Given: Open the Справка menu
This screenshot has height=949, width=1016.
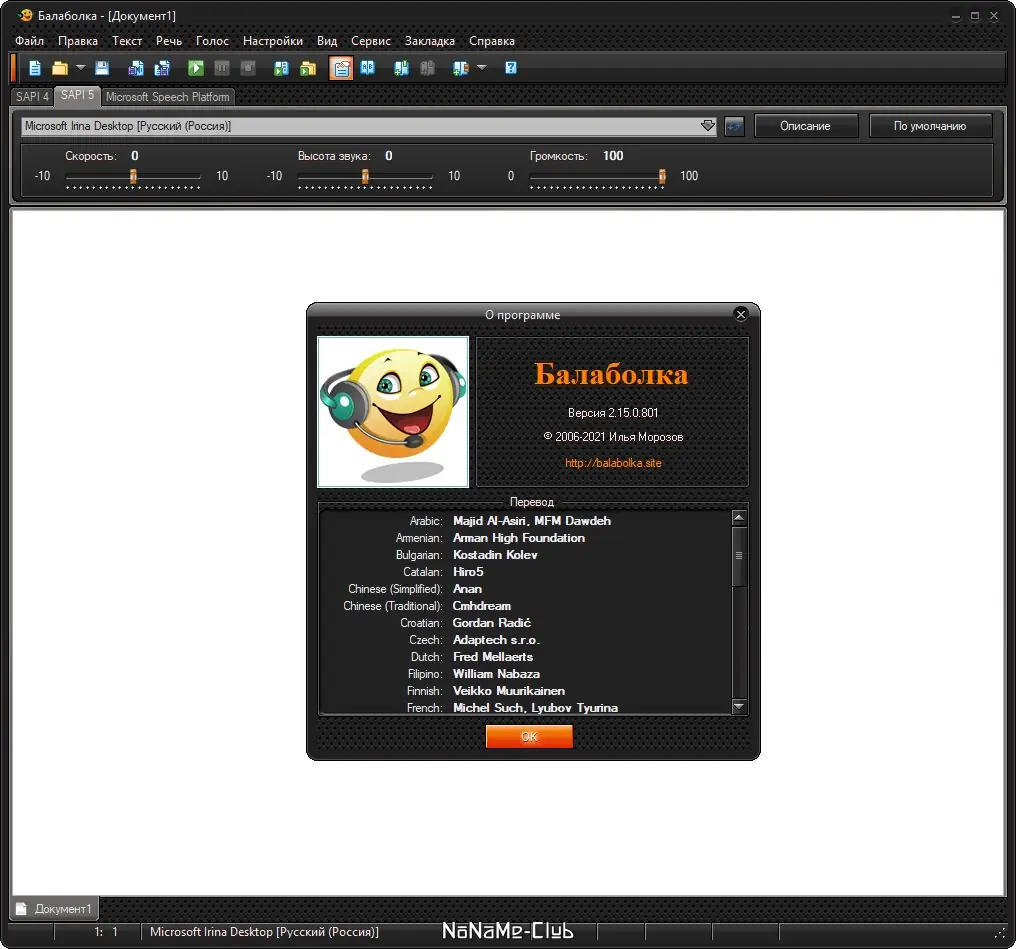Looking at the screenshot, I should tap(492, 41).
